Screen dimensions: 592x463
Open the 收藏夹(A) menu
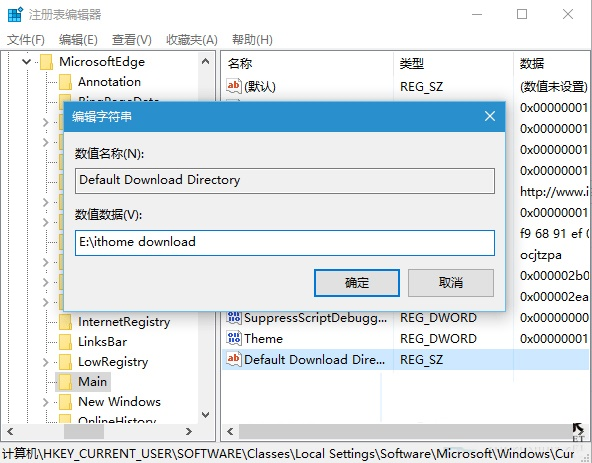coord(192,40)
